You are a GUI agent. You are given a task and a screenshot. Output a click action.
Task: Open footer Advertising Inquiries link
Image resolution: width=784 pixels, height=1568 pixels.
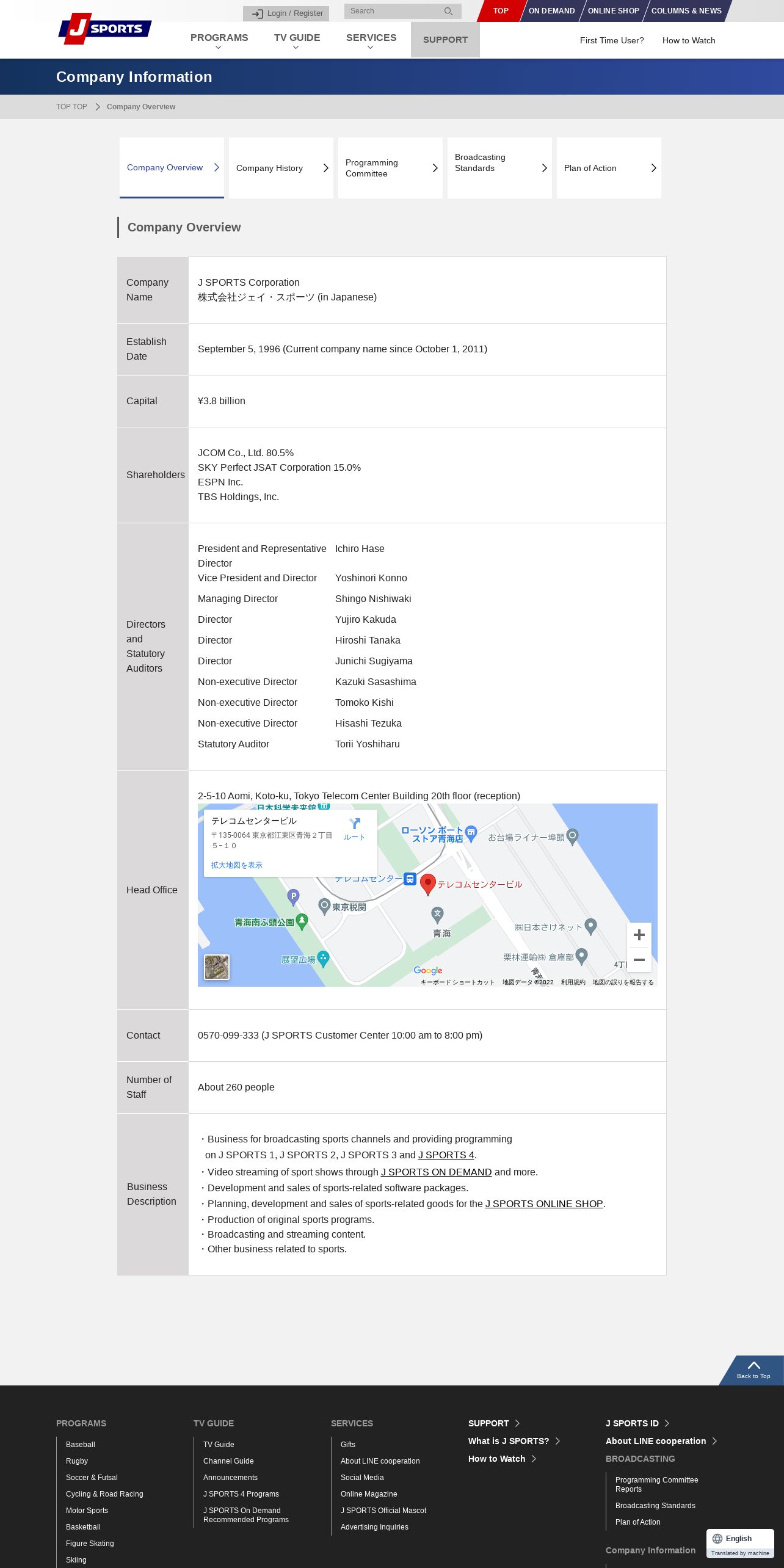point(374,1527)
